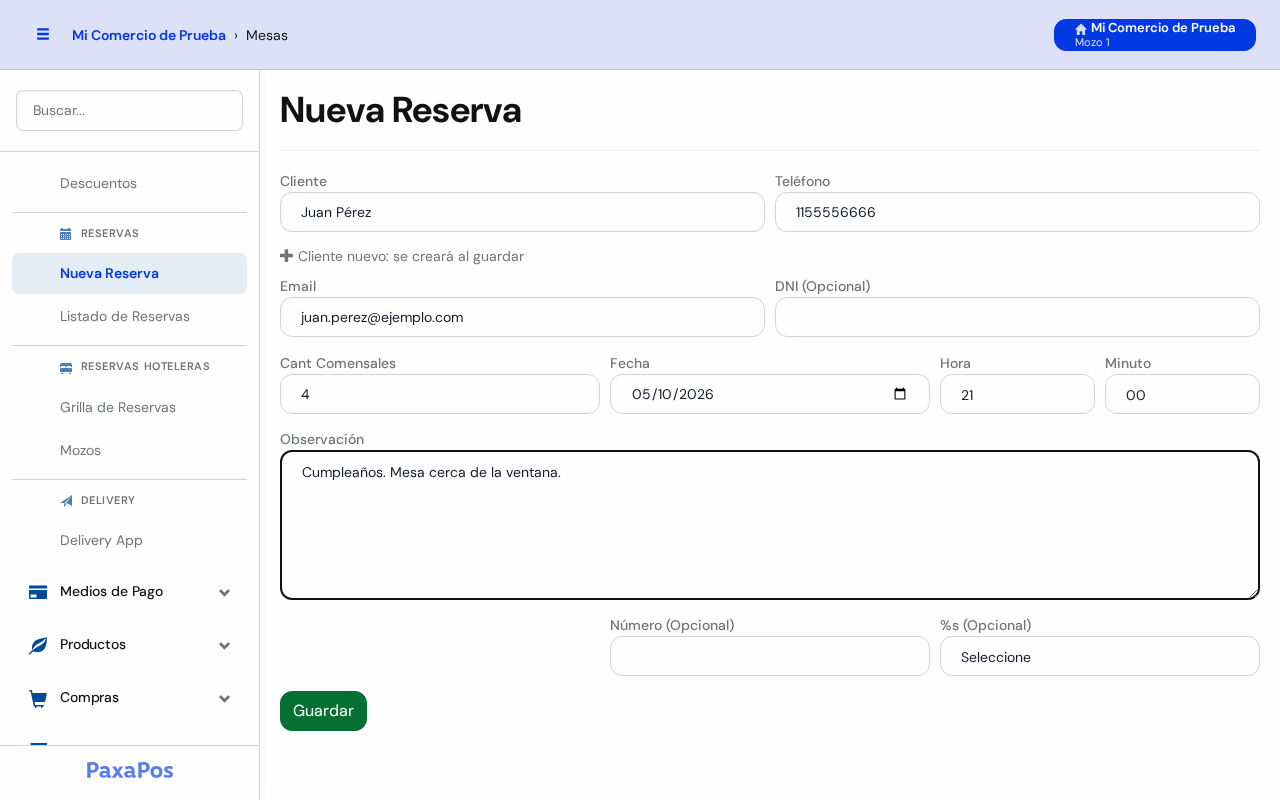Click the home icon in commerce badge
This screenshot has height=800, width=1280.
pyautogui.click(x=1081, y=29)
